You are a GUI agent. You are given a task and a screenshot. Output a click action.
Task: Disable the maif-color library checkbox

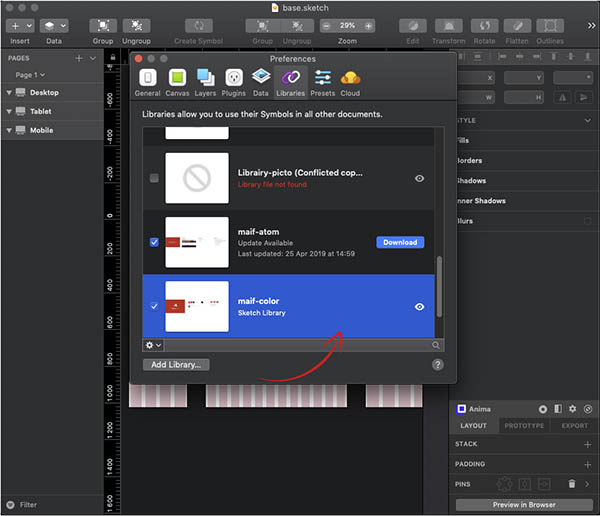pos(153,306)
